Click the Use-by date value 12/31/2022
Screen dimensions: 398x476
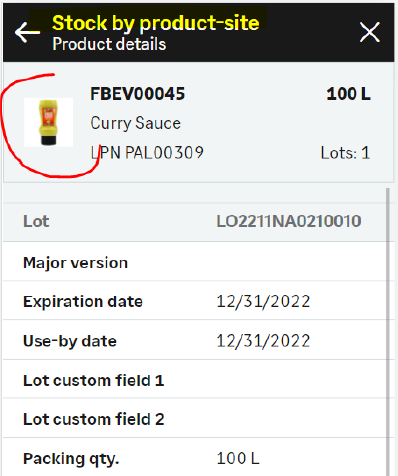(263, 341)
